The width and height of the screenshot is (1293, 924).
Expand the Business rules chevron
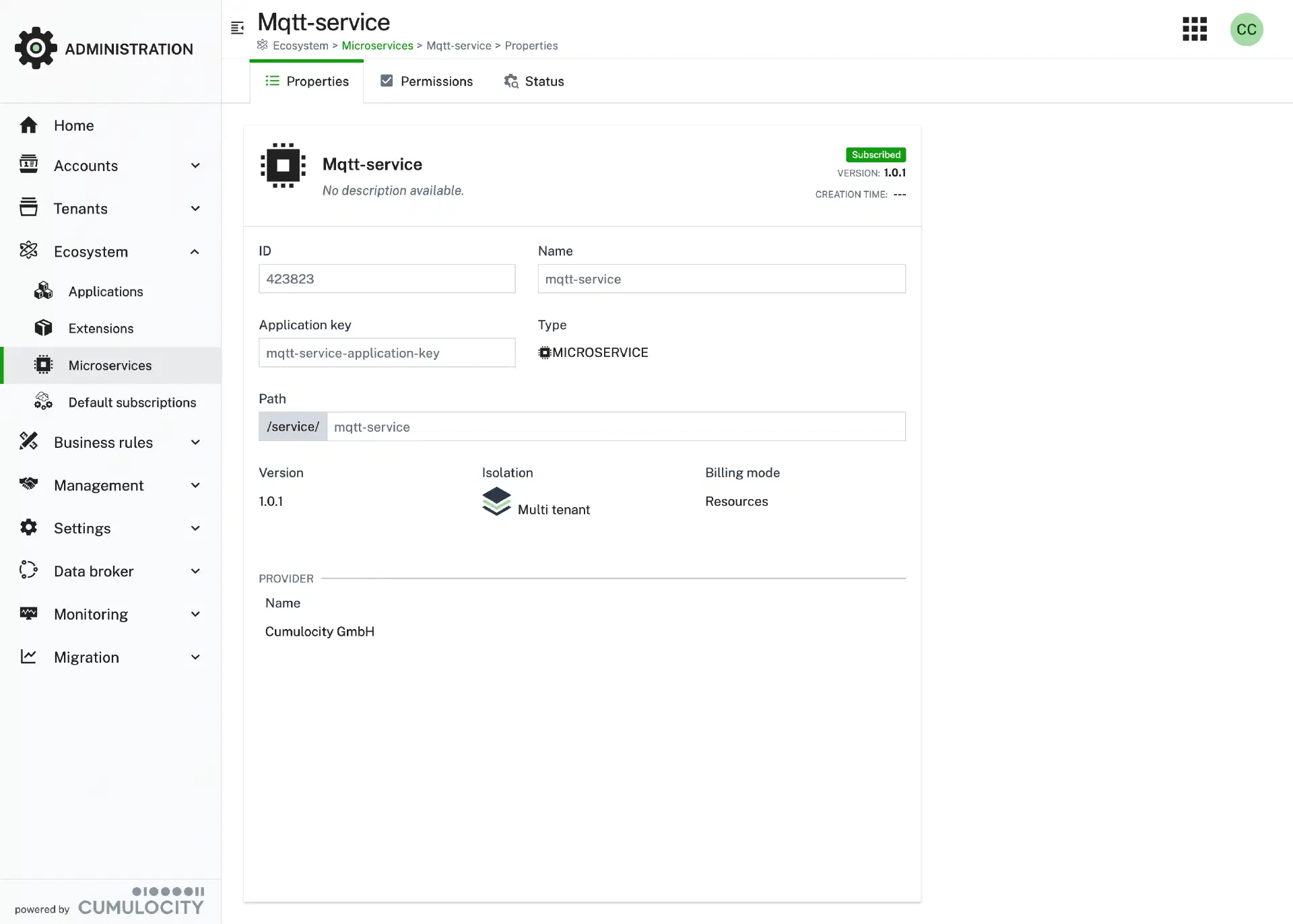tap(195, 442)
